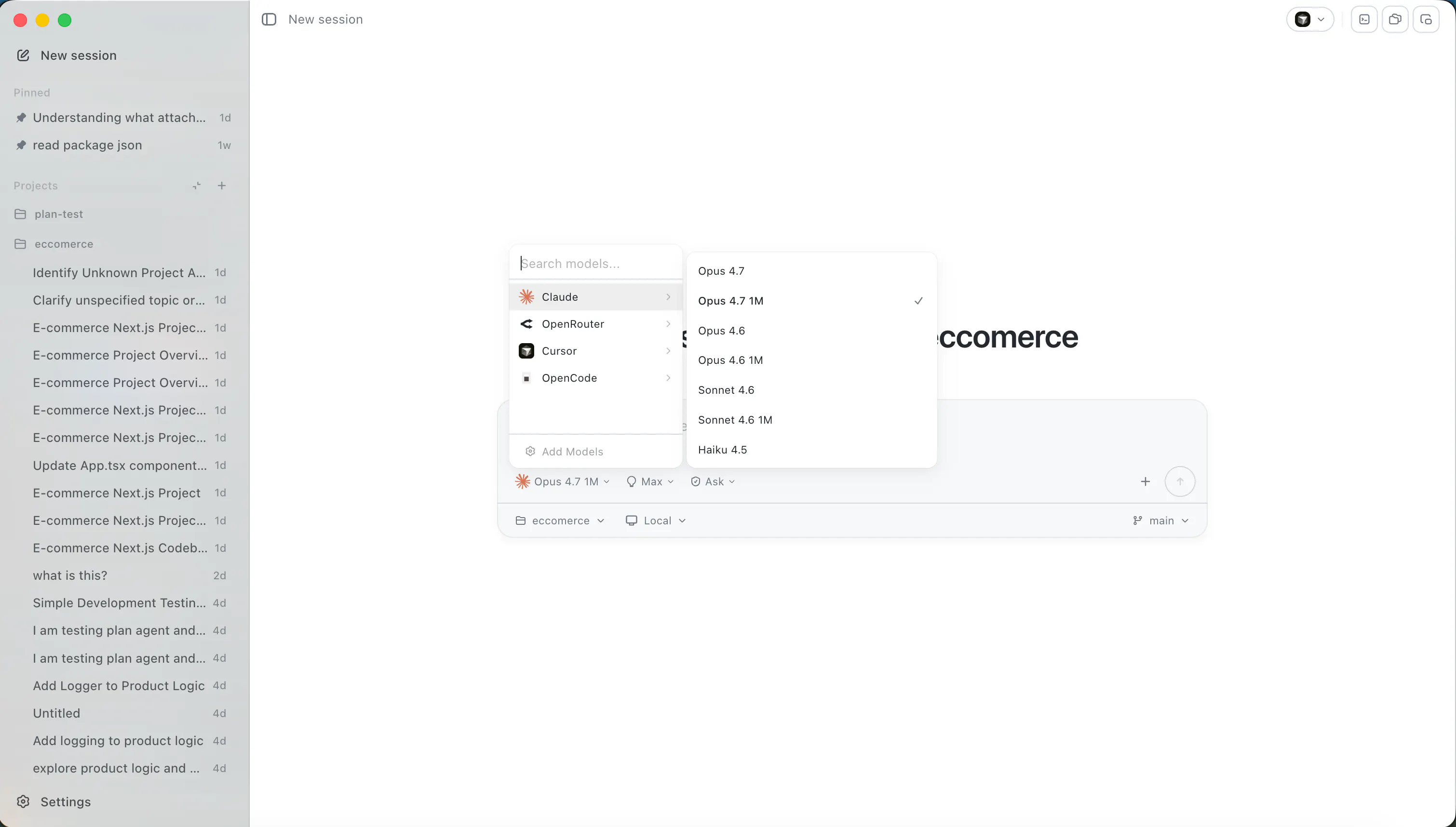Open the terminal panel icon
The image size is (1456, 827).
point(1364,19)
